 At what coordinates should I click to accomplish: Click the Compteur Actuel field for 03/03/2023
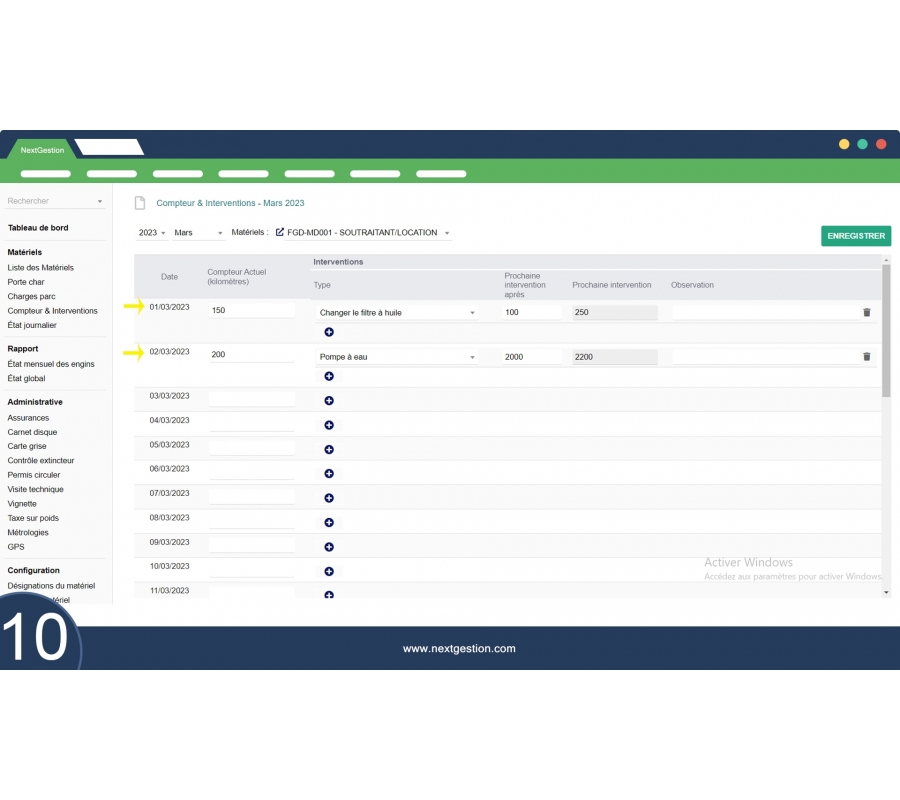pyautogui.click(x=252, y=398)
